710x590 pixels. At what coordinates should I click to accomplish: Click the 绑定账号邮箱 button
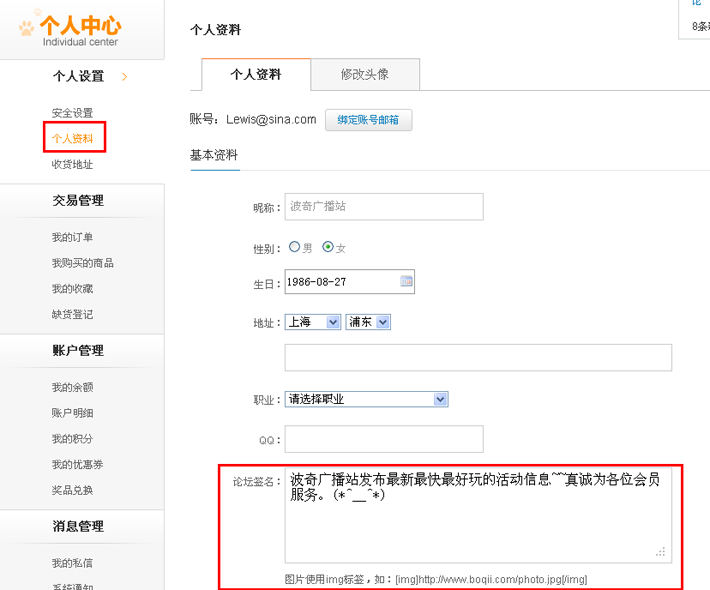tap(368, 120)
